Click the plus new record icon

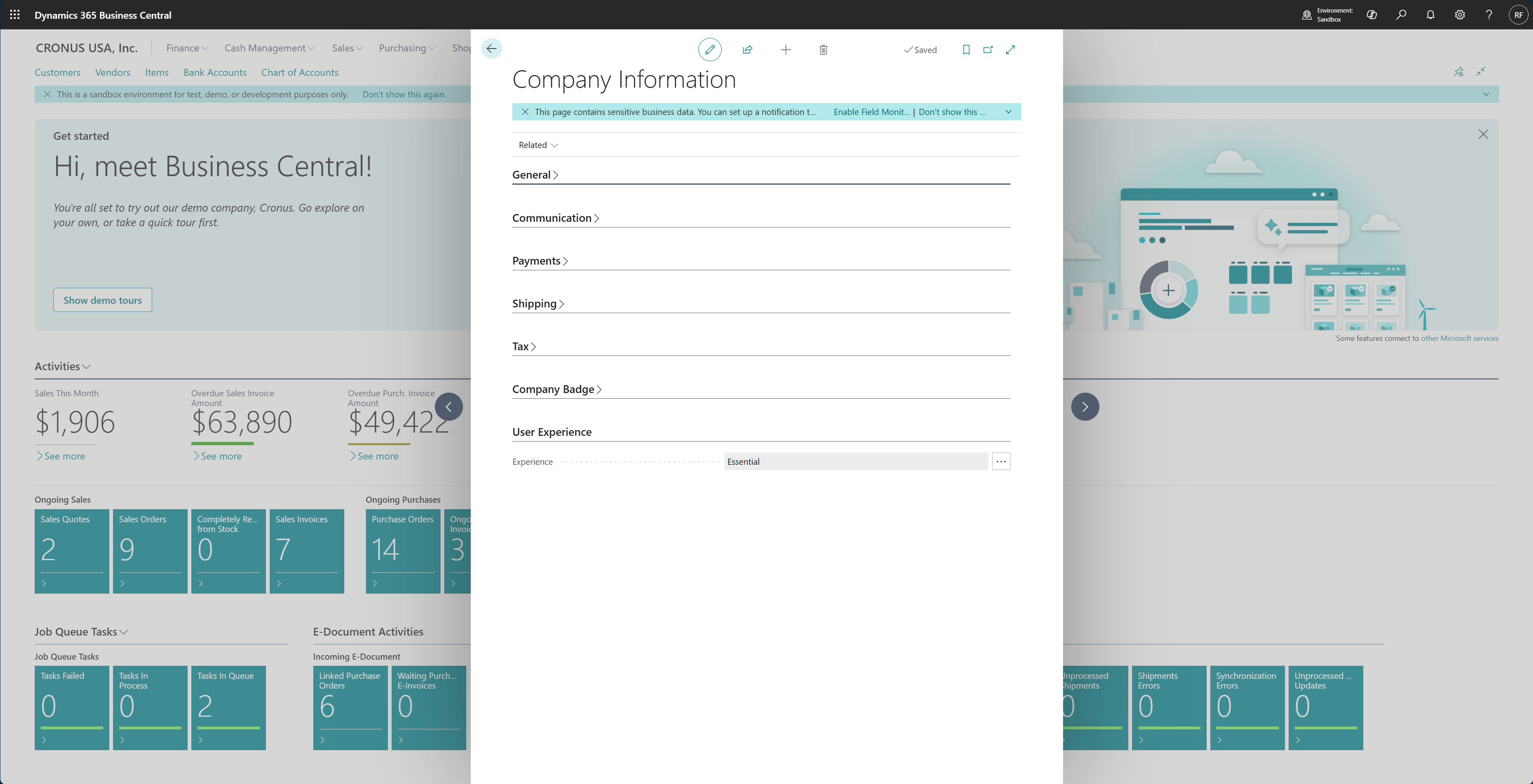tap(786, 49)
